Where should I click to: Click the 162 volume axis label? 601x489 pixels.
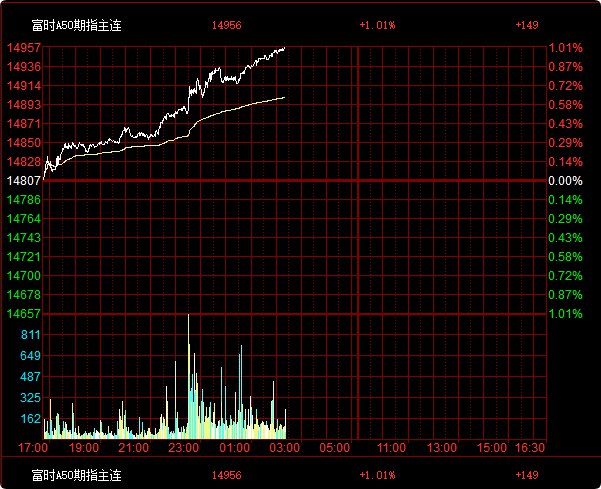click(x=30, y=419)
